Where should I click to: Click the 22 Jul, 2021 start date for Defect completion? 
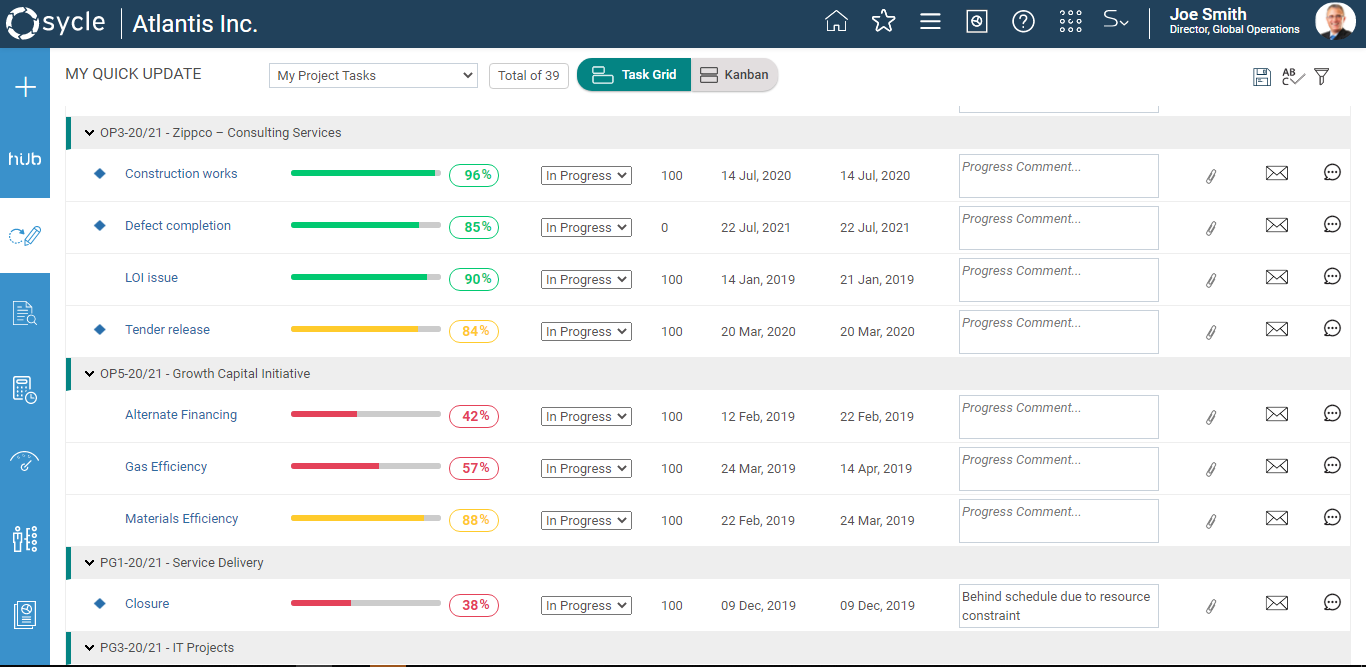[756, 227]
